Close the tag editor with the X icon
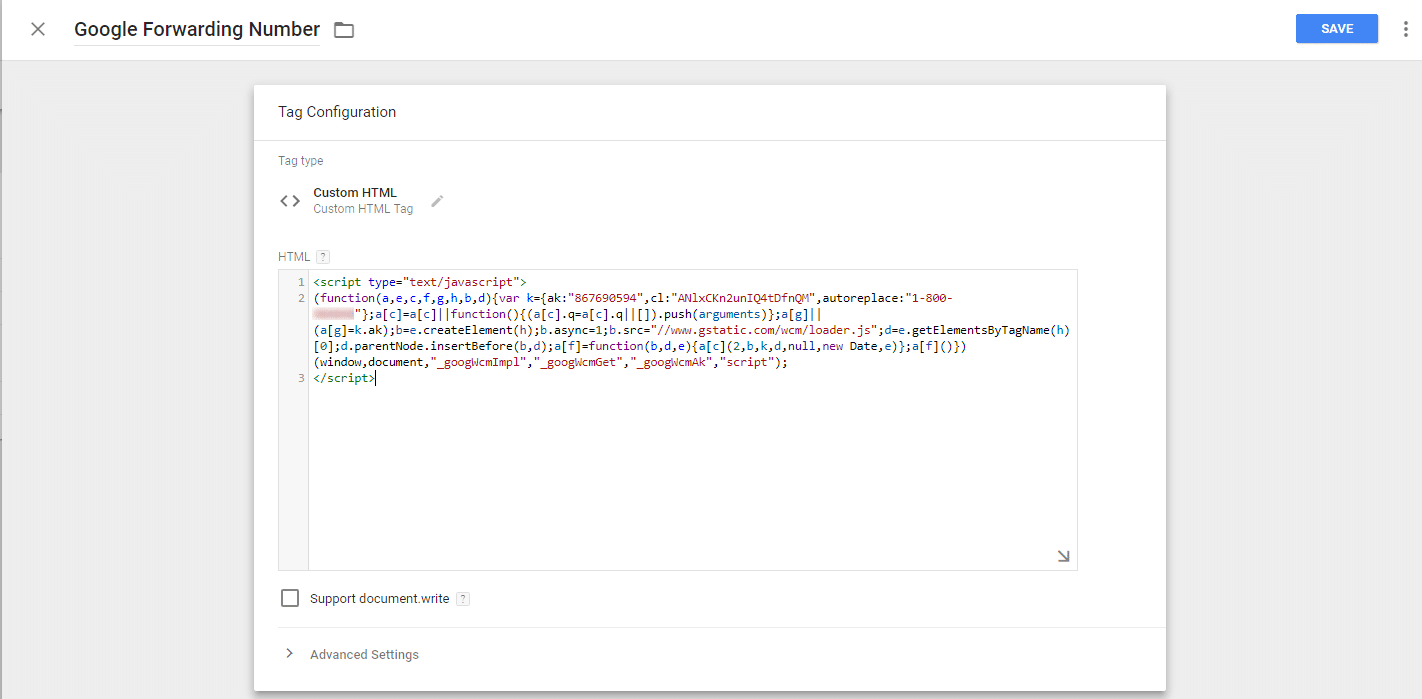Image resolution: width=1422 pixels, height=699 pixels. click(x=38, y=29)
